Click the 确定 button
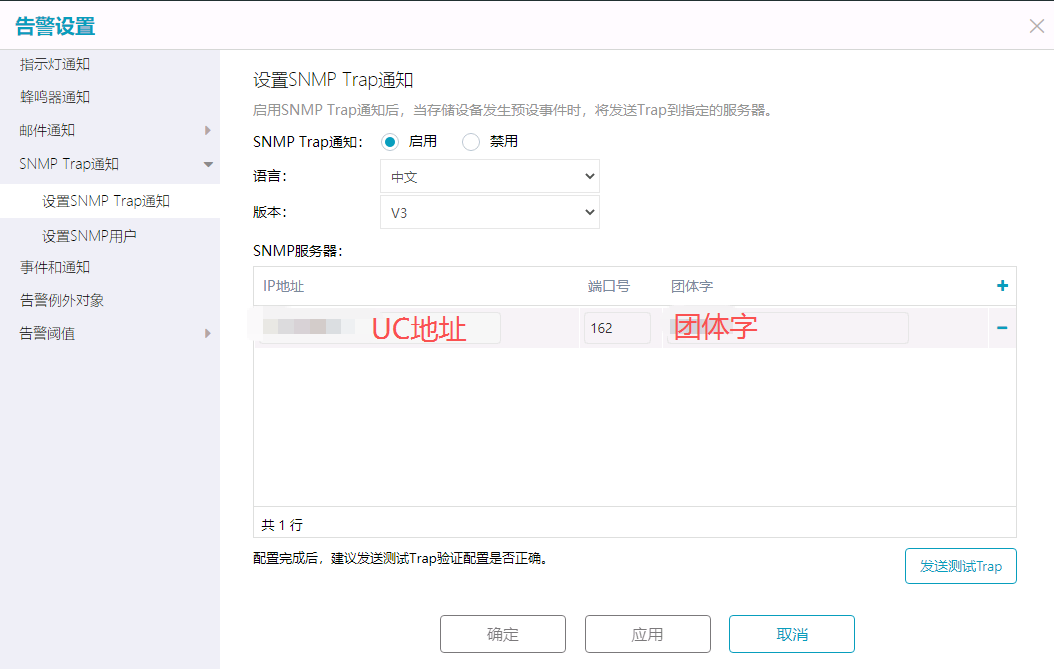This screenshot has height=669, width=1054. [503, 634]
